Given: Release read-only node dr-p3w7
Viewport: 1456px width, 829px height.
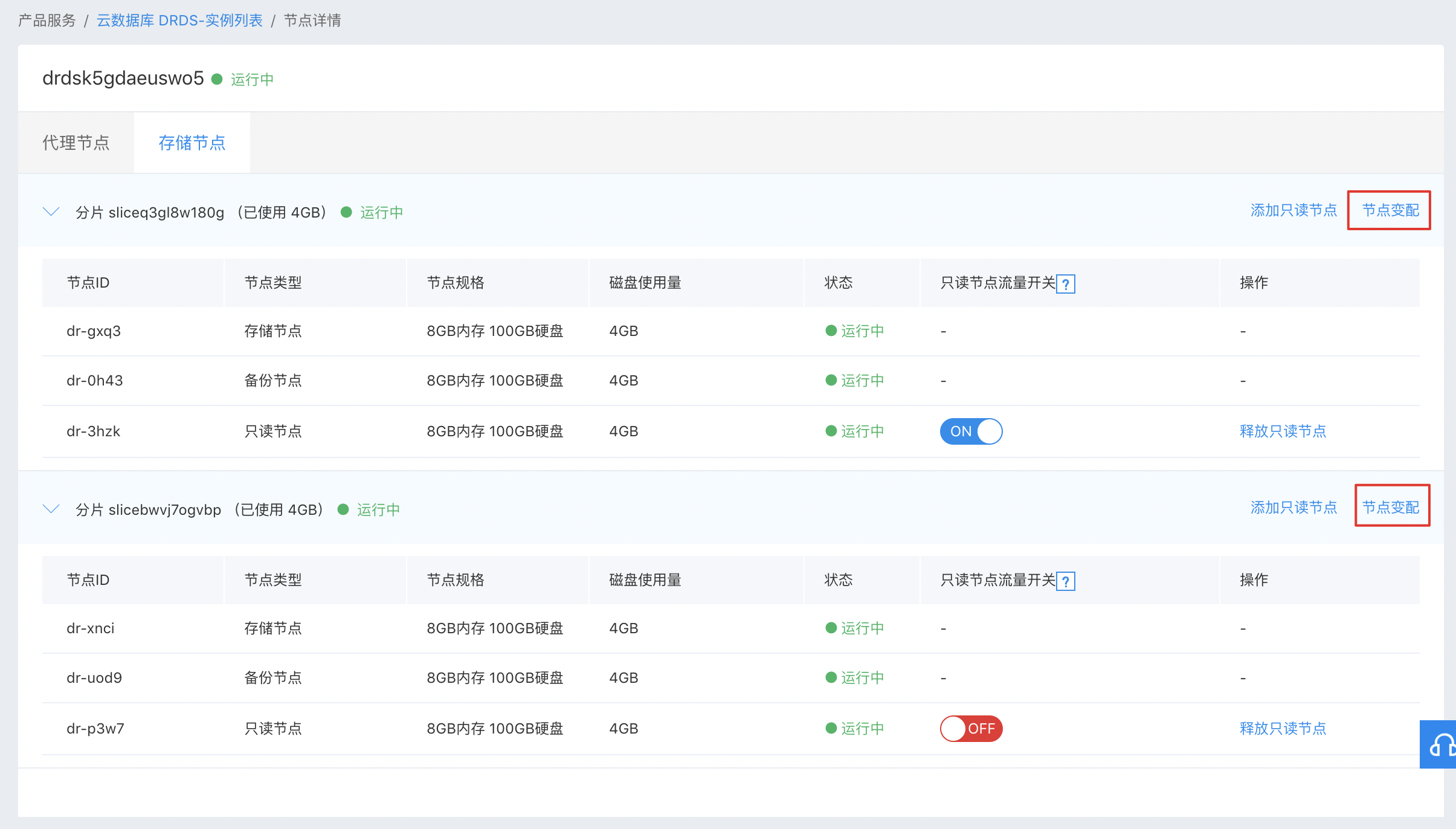Looking at the screenshot, I should point(1283,729).
